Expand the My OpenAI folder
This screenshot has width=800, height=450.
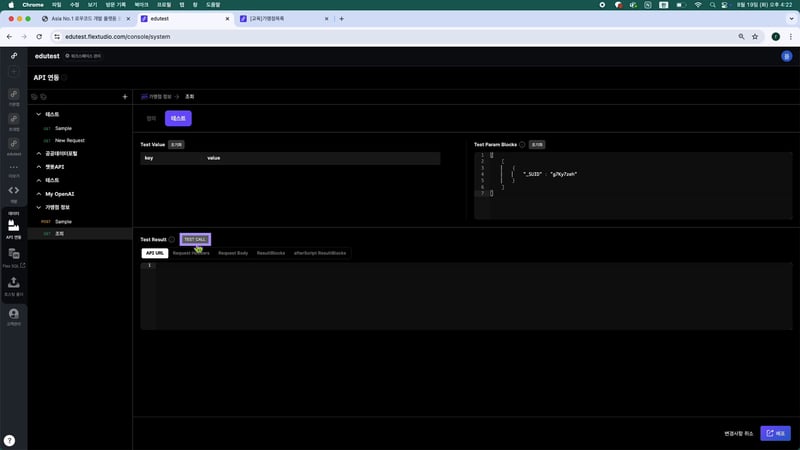pyautogui.click(x=39, y=193)
